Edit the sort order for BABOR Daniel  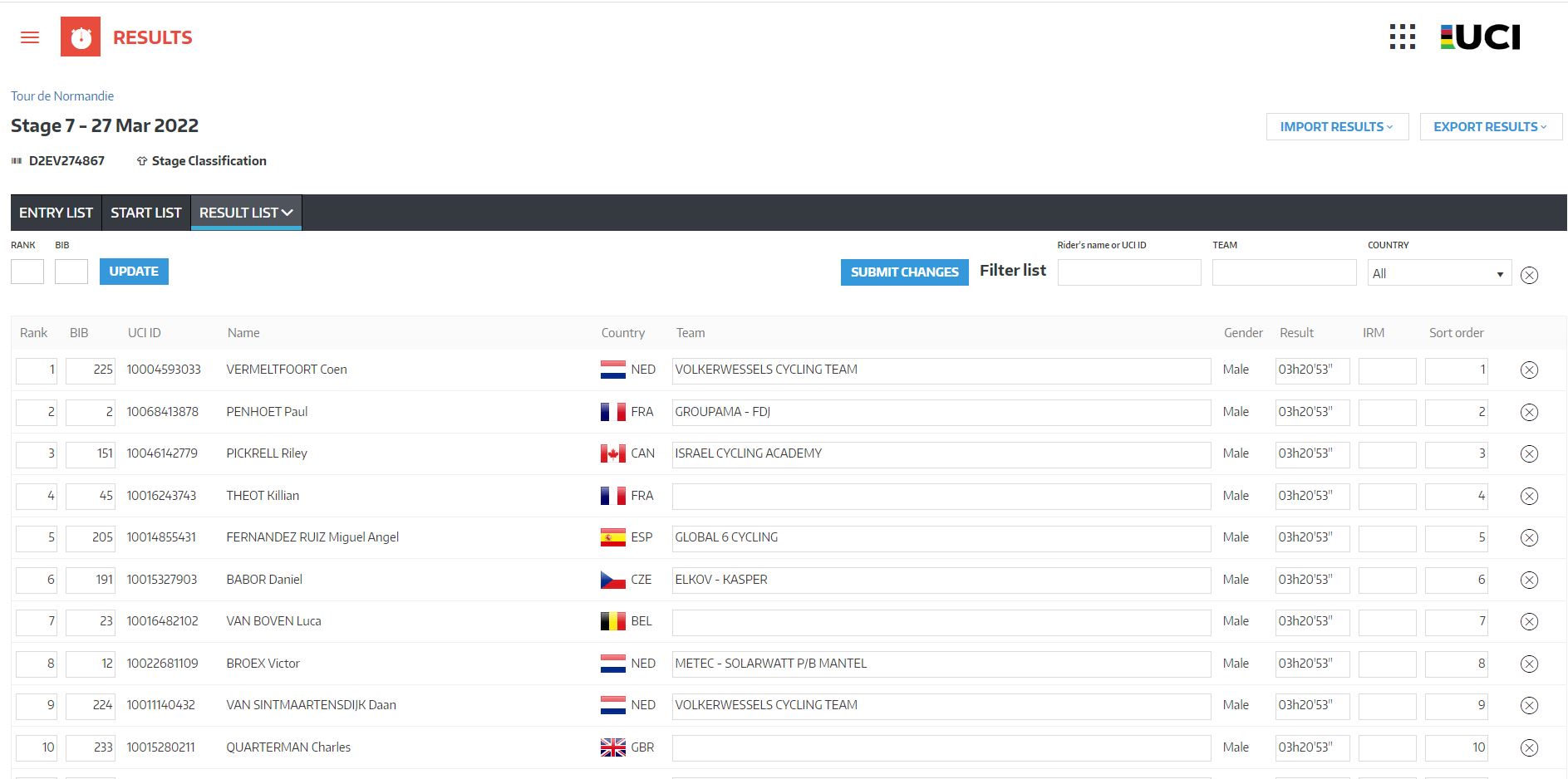1457,581
